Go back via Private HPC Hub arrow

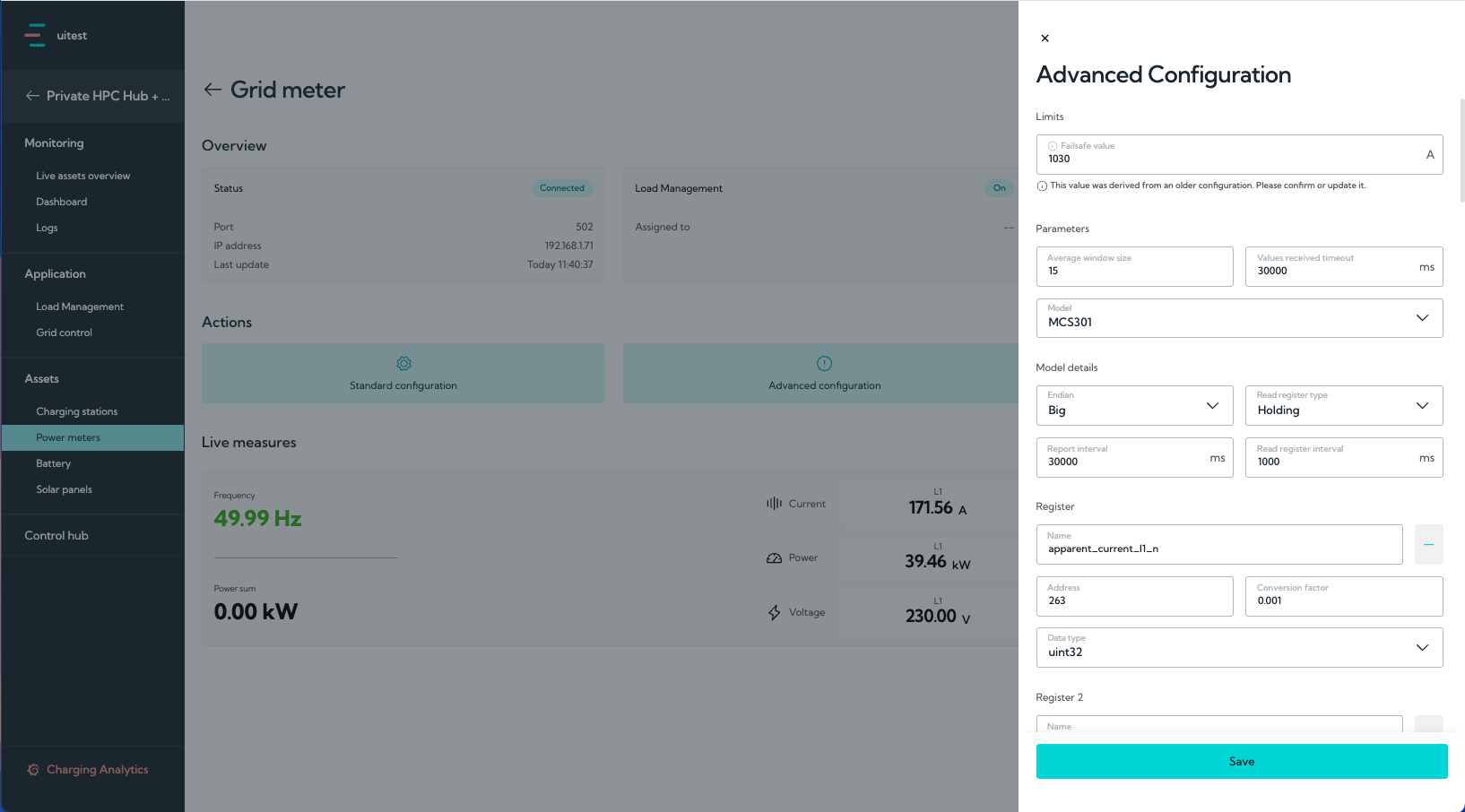[32, 96]
